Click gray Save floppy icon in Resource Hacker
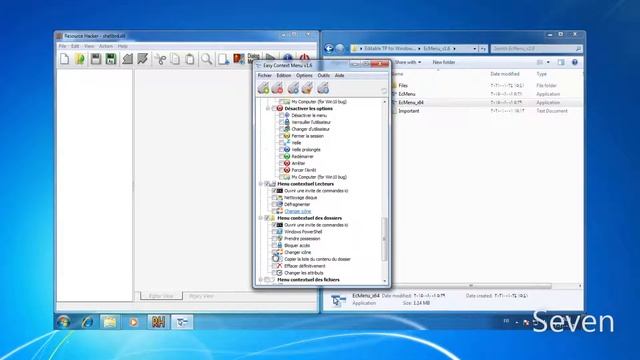640x360 pixels. coord(96,59)
